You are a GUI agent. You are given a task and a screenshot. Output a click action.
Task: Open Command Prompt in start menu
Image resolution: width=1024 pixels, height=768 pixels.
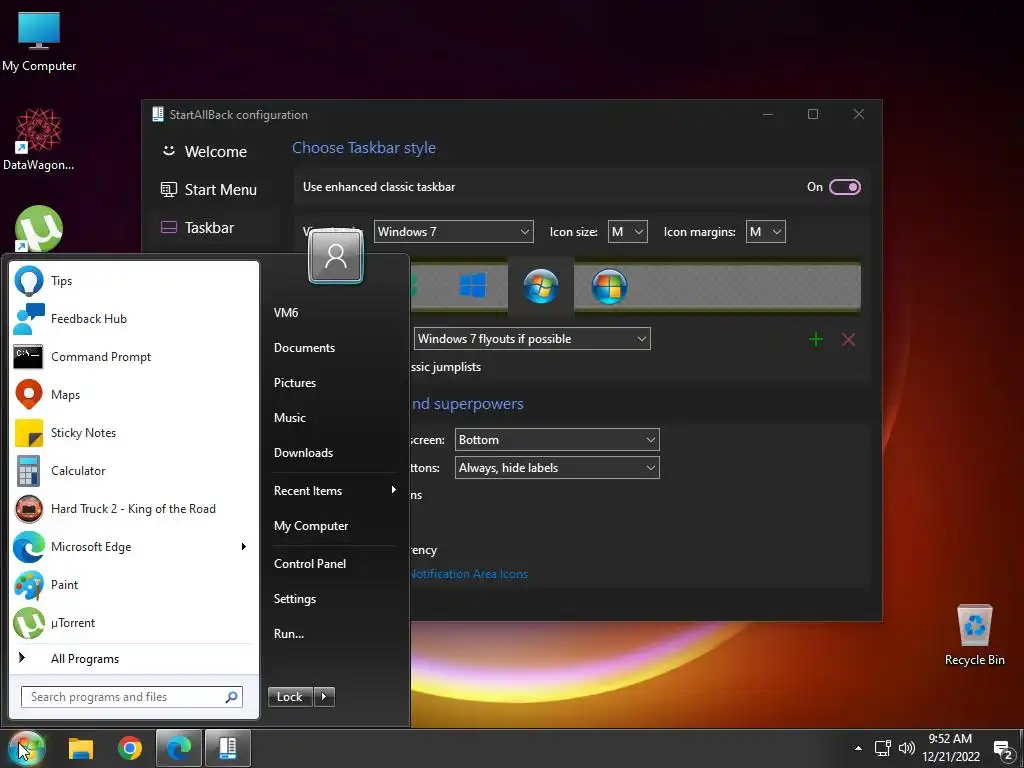click(134, 357)
